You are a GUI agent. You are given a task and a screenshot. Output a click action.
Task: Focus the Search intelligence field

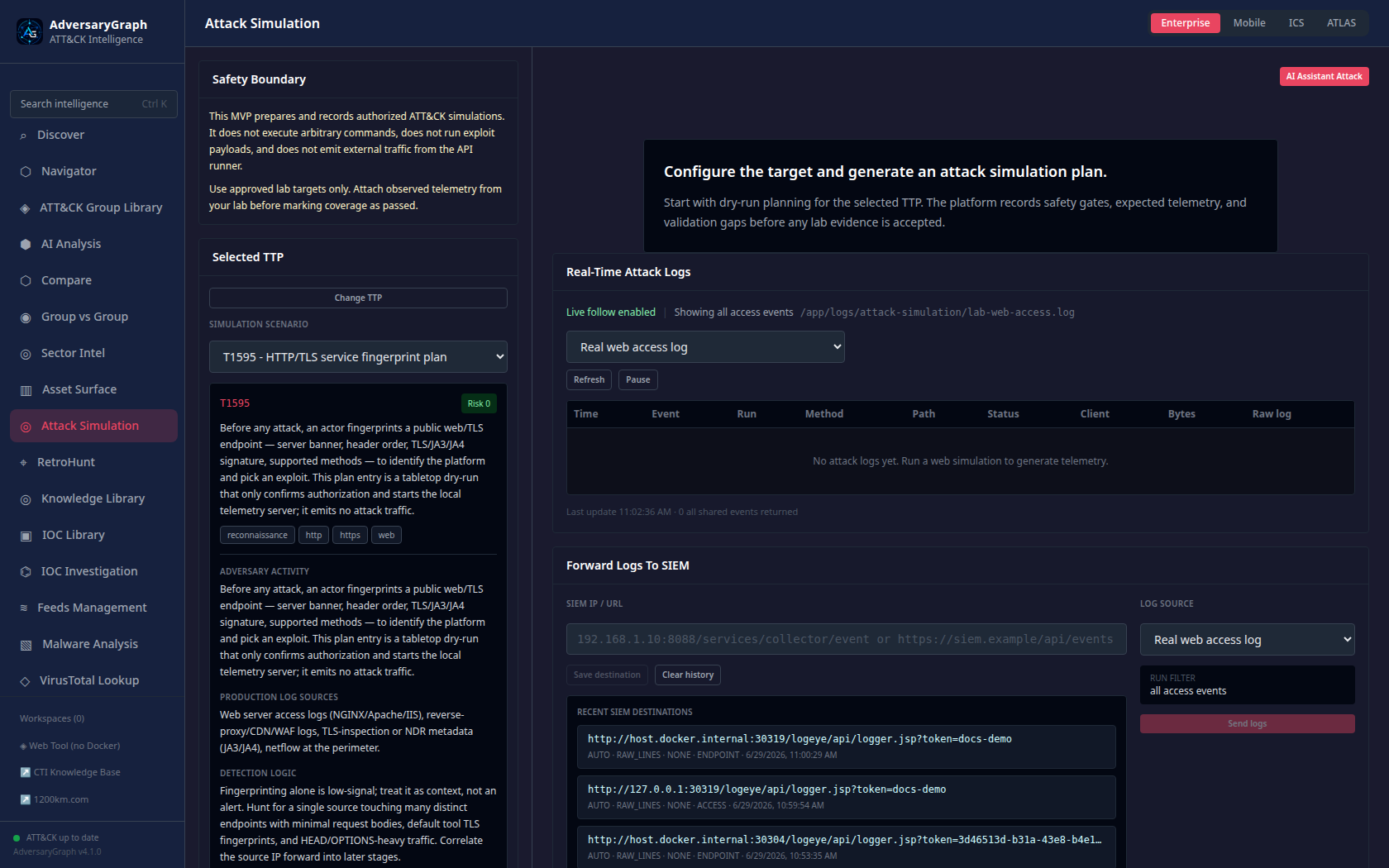[93, 104]
